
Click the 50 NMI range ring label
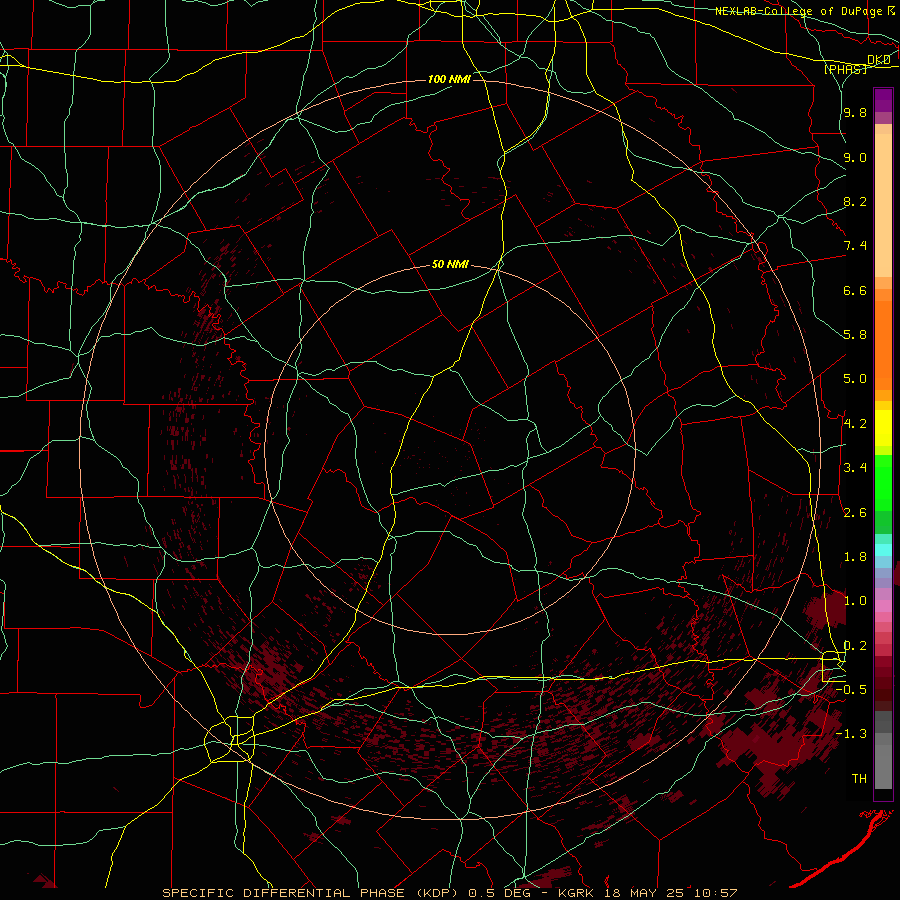[450, 264]
